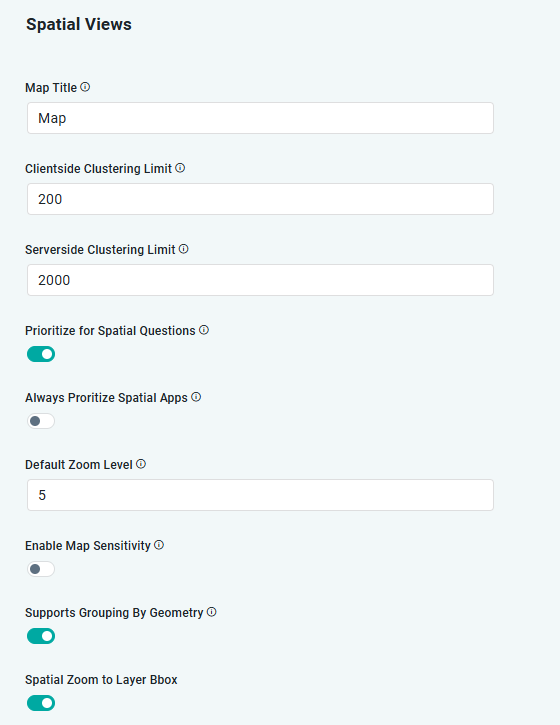Click the Map Title label text
560x725 pixels.
click(x=51, y=88)
